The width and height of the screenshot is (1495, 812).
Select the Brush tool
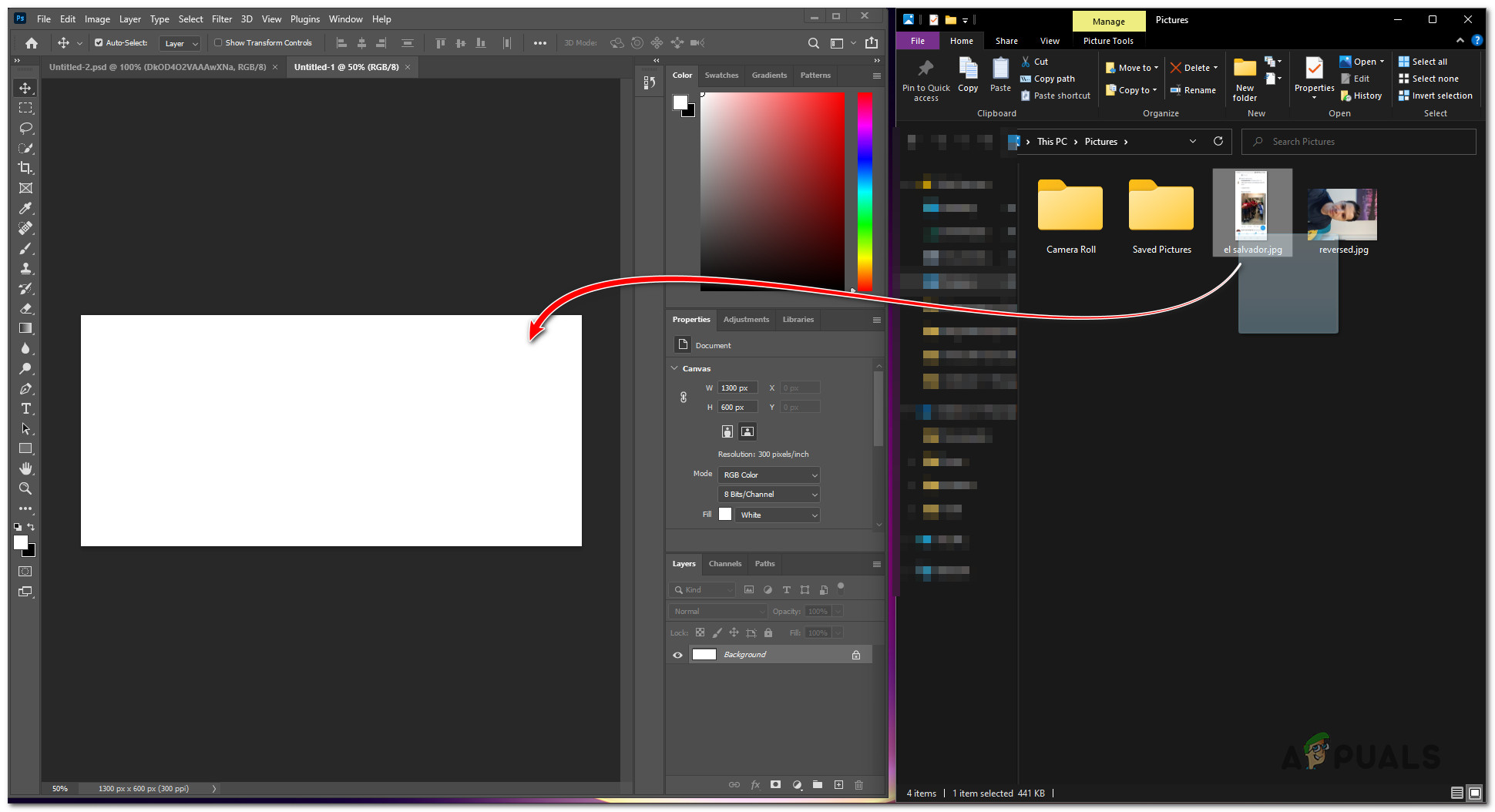pyautogui.click(x=25, y=248)
